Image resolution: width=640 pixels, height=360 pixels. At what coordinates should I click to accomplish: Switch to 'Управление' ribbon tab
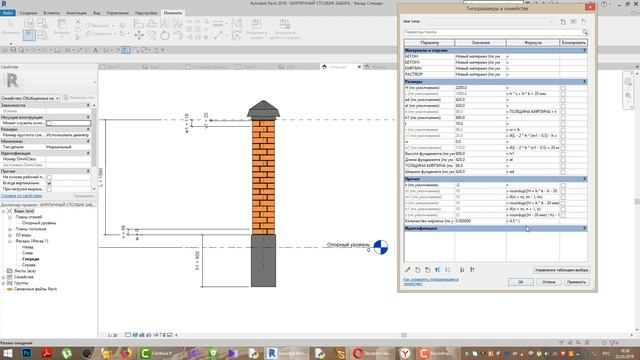[x=118, y=13]
